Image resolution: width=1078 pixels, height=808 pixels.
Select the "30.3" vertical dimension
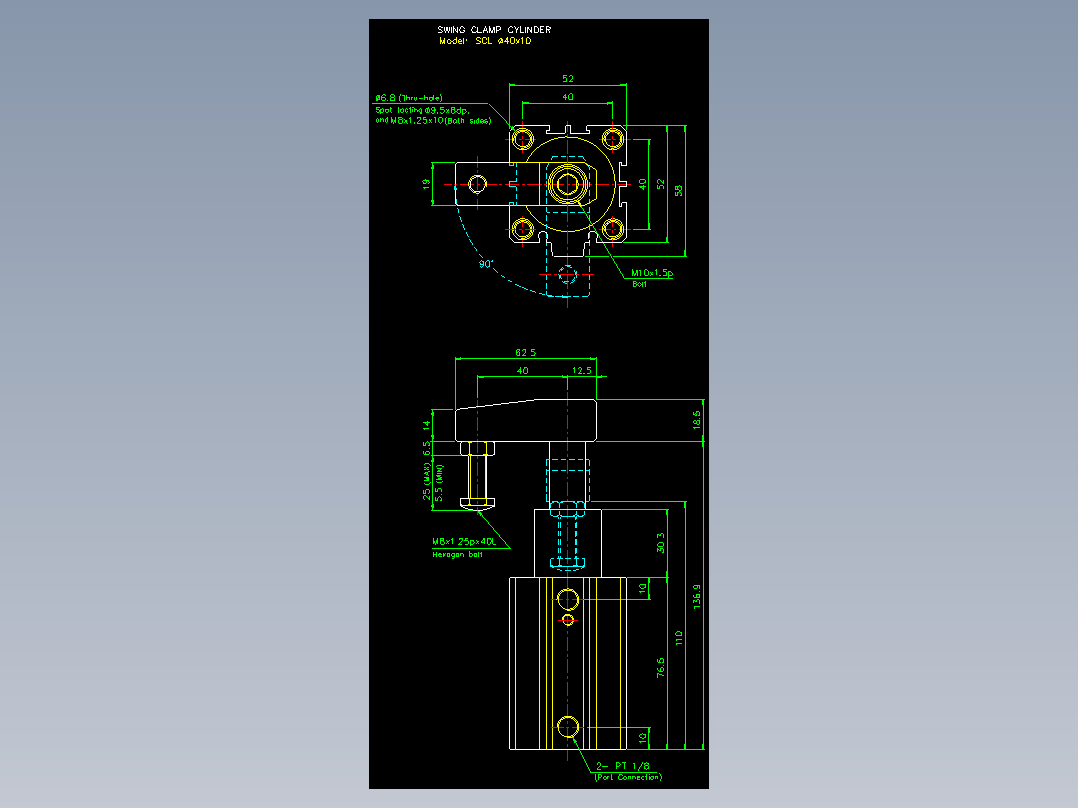click(x=661, y=543)
